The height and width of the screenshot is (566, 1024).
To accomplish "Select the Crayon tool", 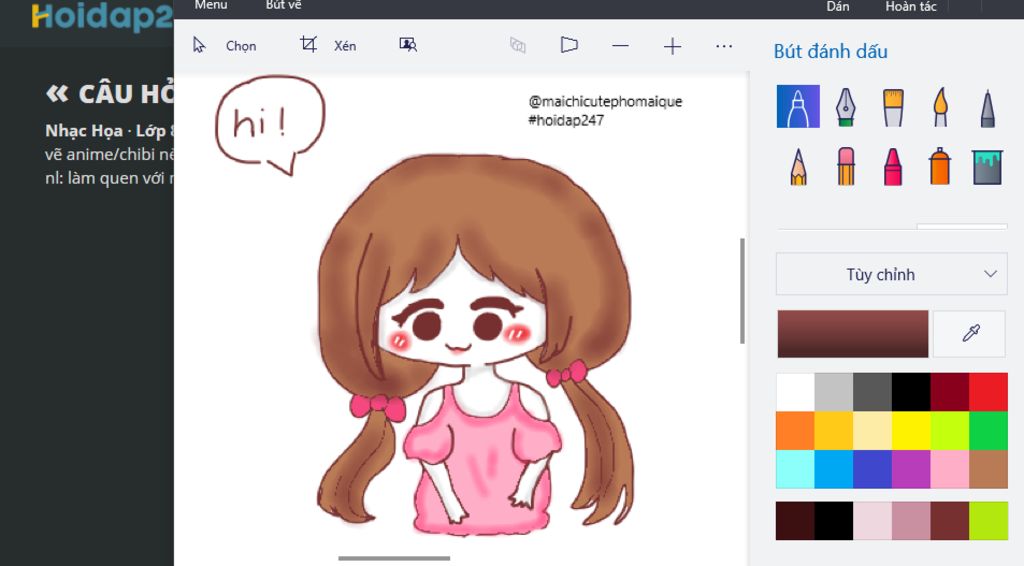I will [x=893, y=166].
